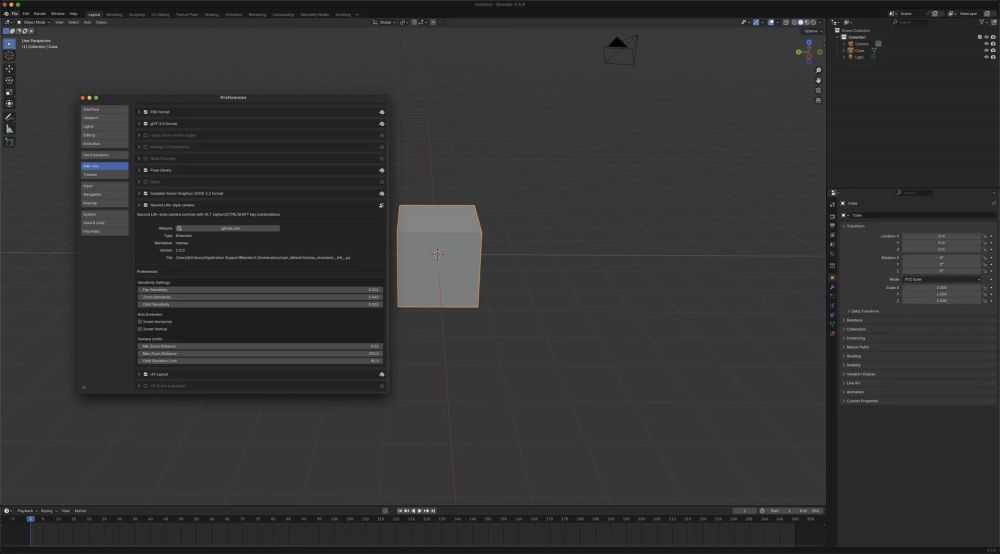Click the Blender logo menu icon
Viewport: 1000px width, 554px height.
[6, 13]
